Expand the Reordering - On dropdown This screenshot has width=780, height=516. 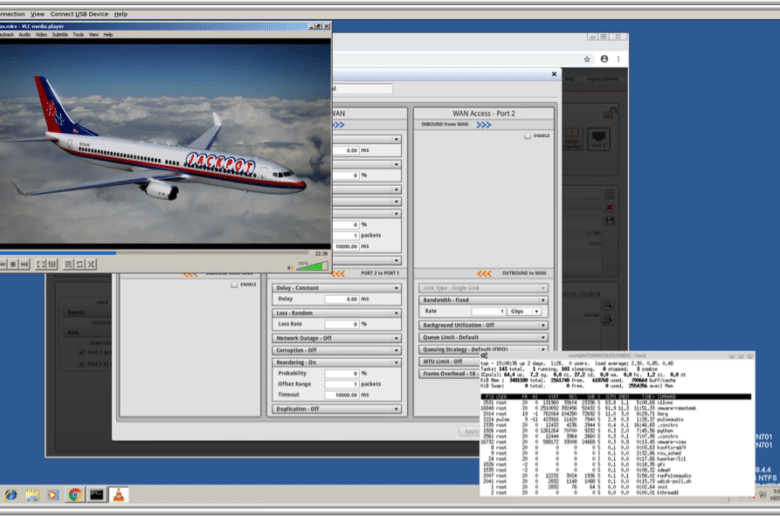click(x=337, y=362)
